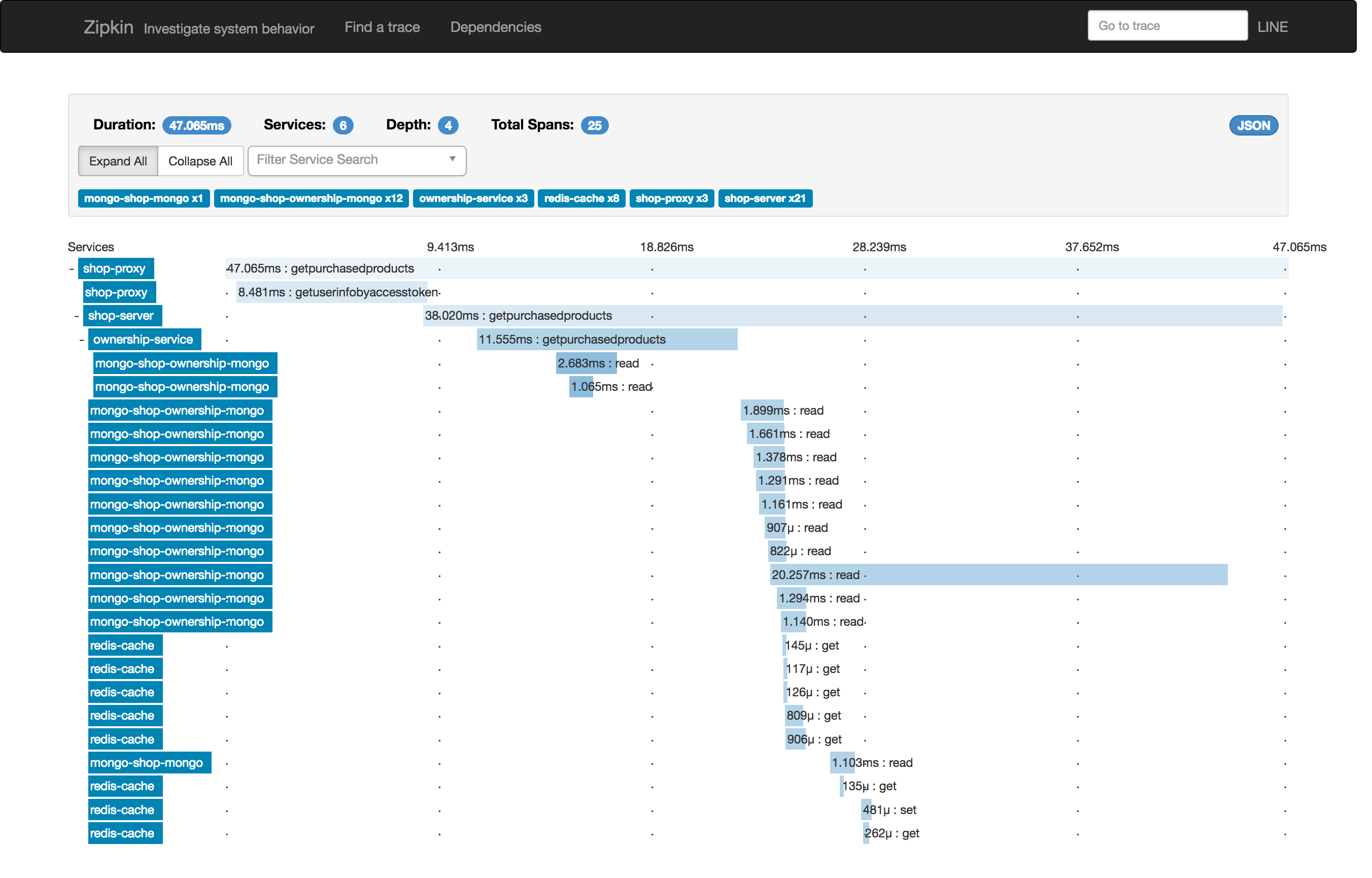1372x878 pixels.
Task: Filter by redis-cache x8 service tag
Action: pos(581,198)
